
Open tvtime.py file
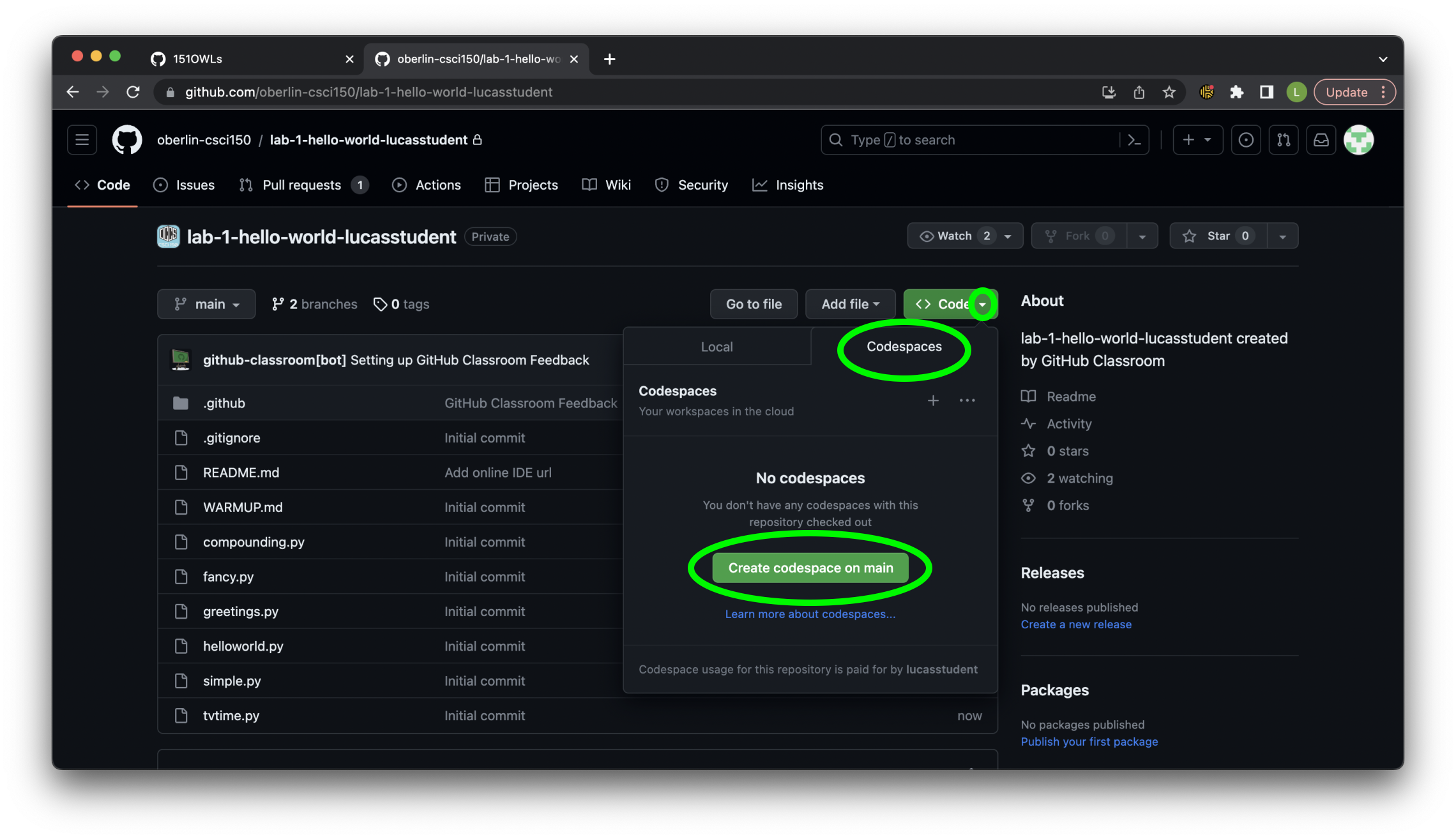pos(231,716)
